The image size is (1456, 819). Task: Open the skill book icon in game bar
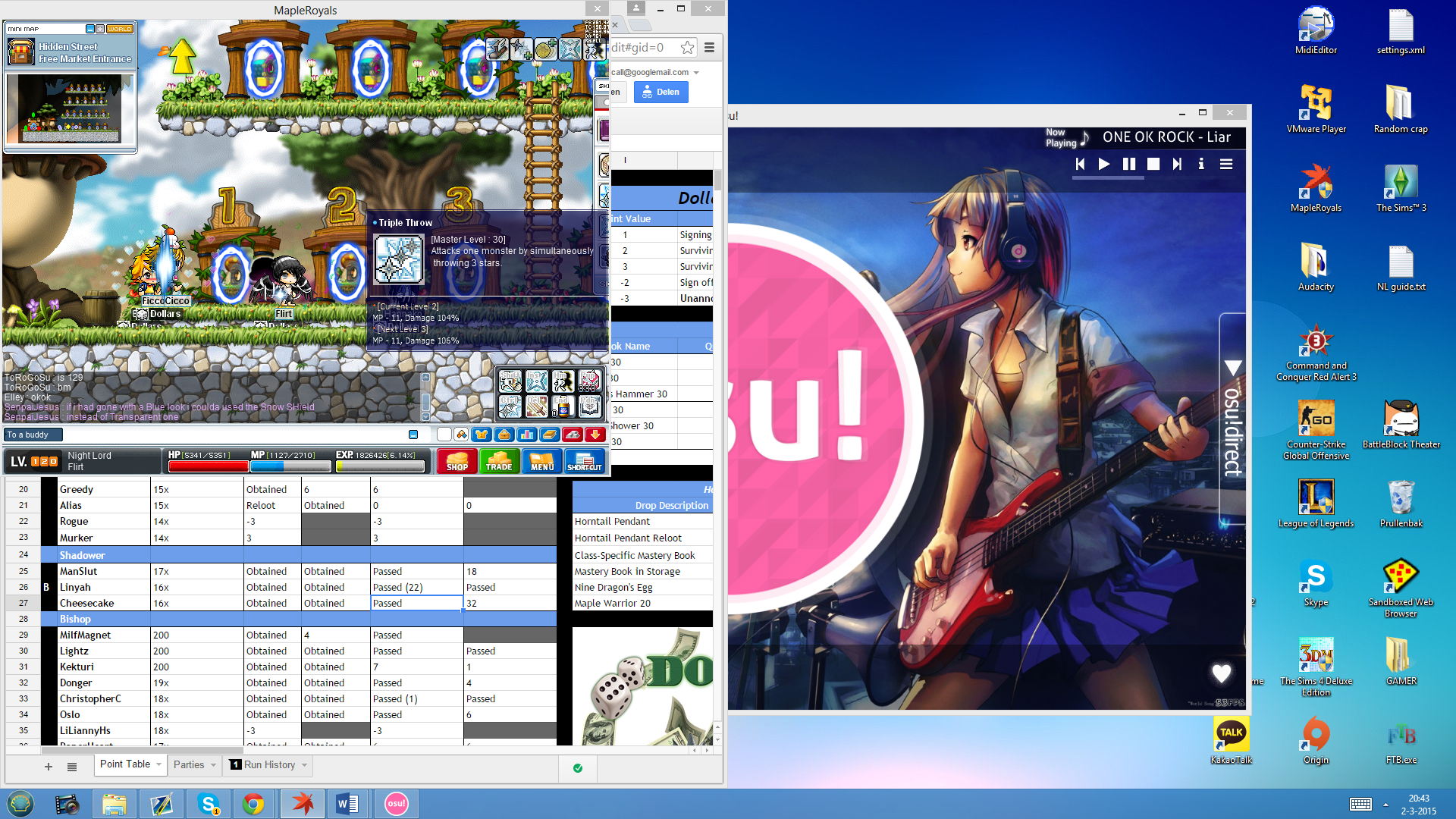pyautogui.click(x=550, y=435)
